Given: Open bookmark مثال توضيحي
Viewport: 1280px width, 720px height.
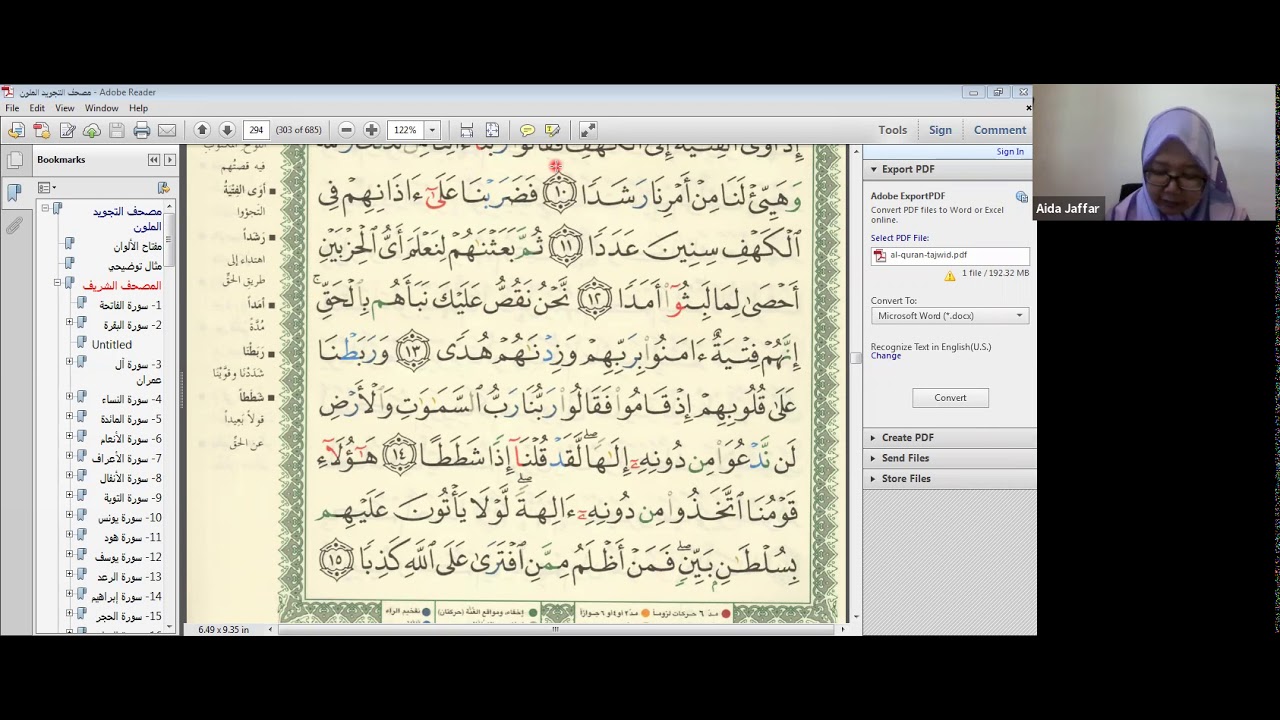Looking at the screenshot, I should (x=135, y=266).
